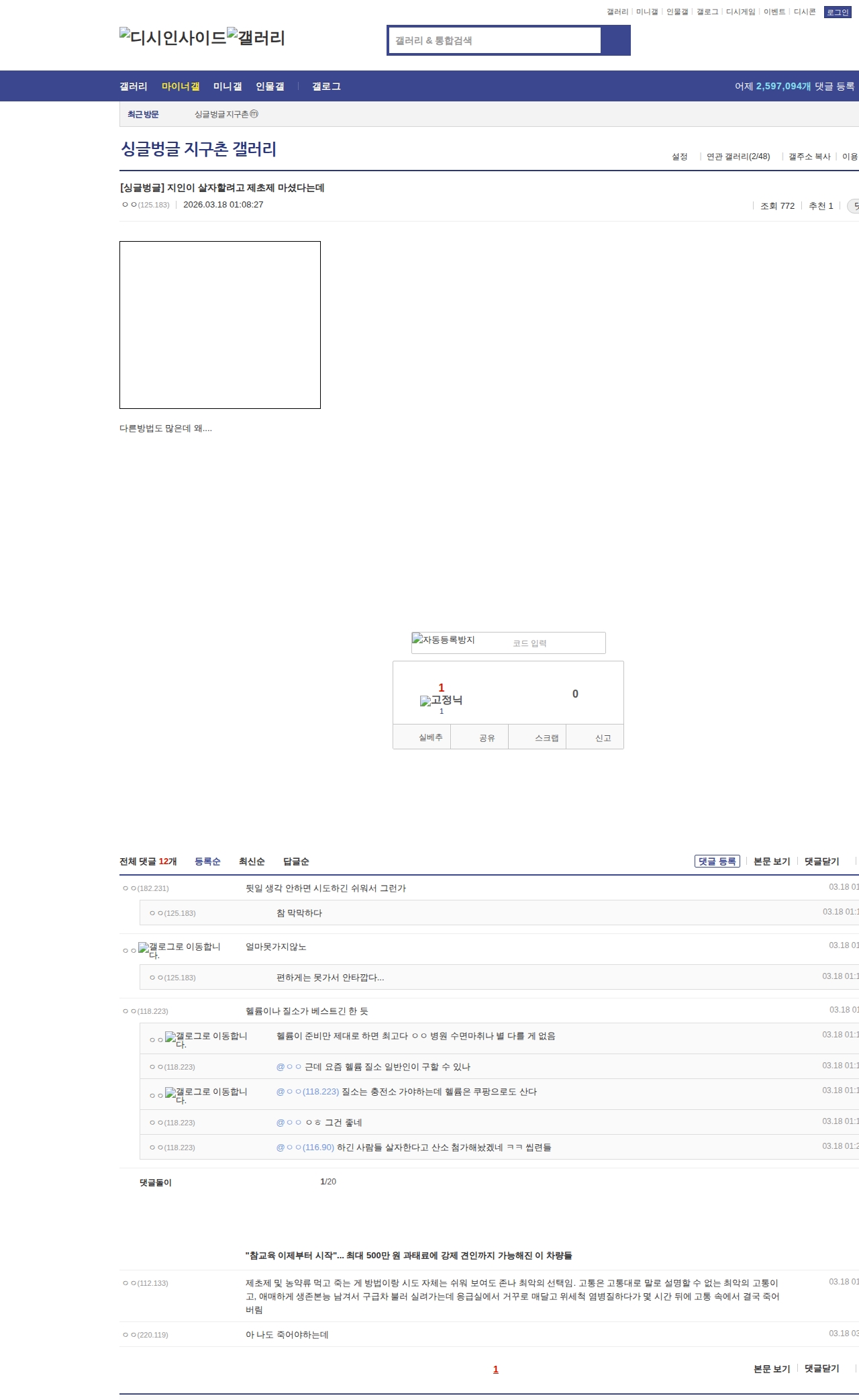Click the 스크랩 button
859x1400 pixels.
pos(546,738)
